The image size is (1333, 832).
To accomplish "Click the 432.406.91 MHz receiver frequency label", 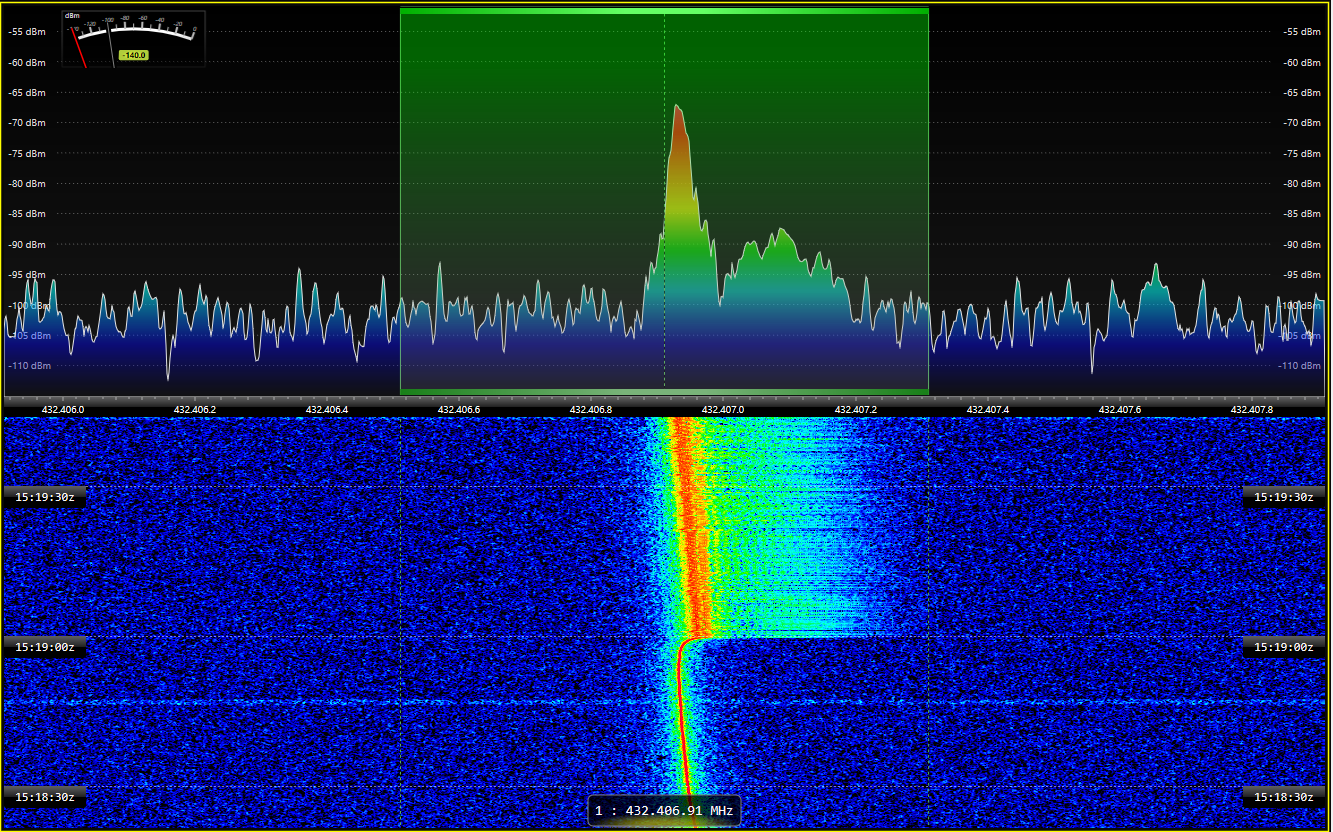I will pyautogui.click(x=664, y=810).
